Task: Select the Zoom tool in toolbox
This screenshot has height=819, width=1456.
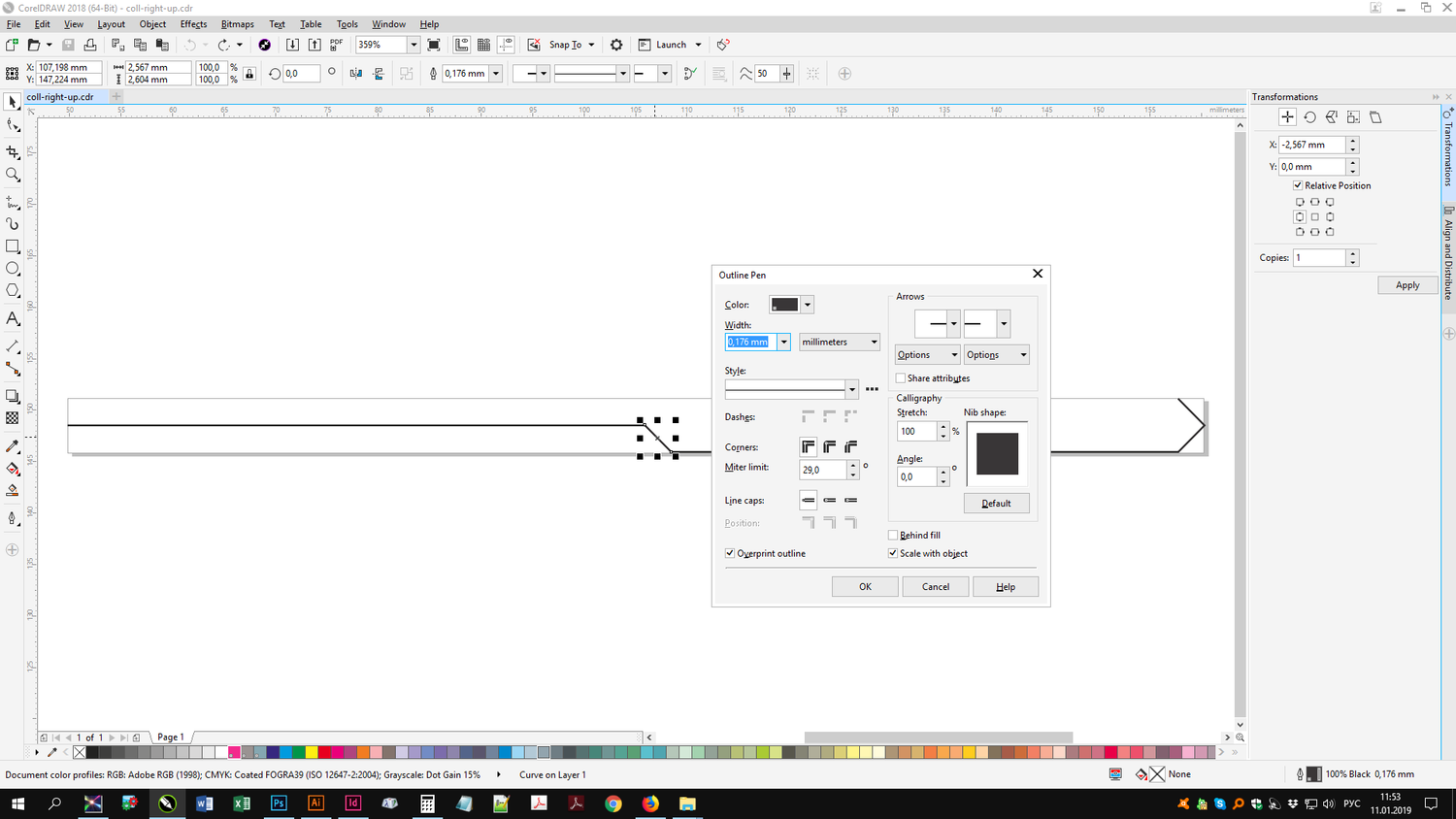Action: pyautogui.click(x=13, y=175)
